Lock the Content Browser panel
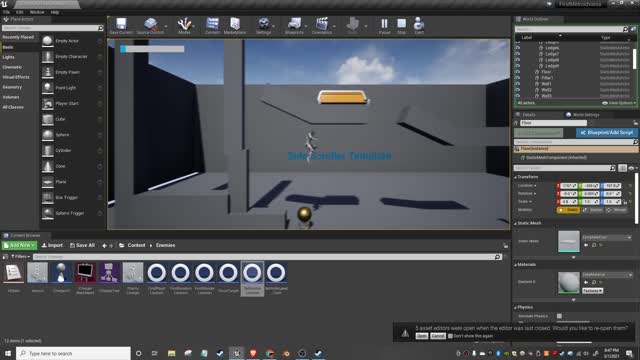640x360 pixels. (506, 245)
